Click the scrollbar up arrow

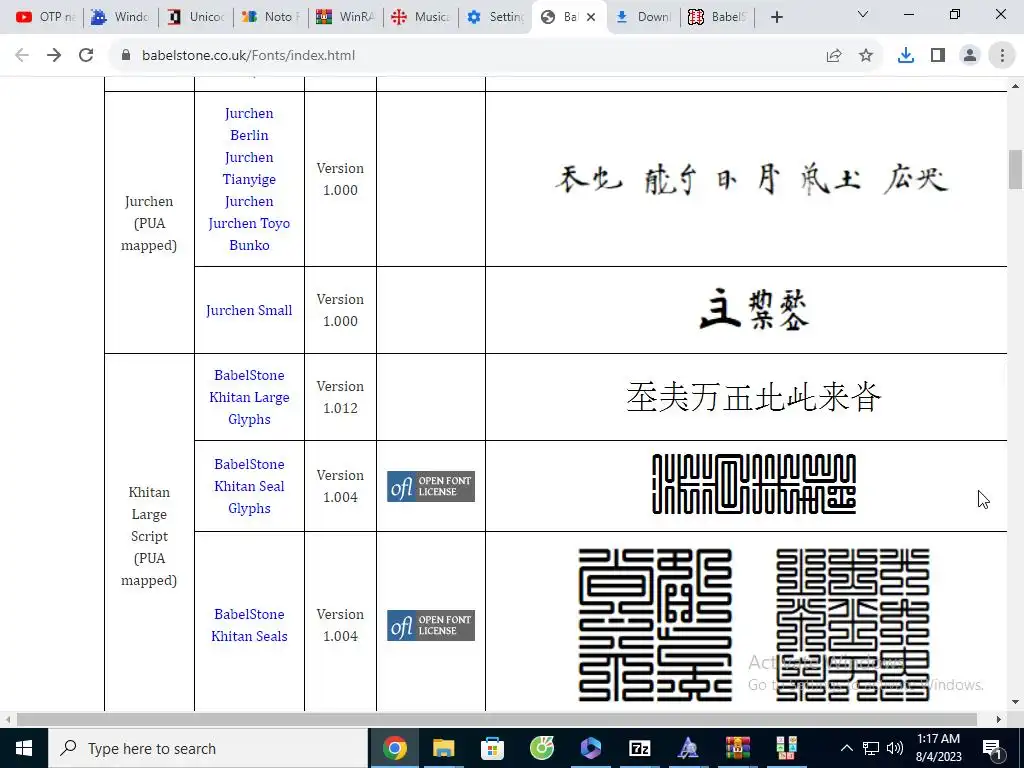[x=1015, y=86]
